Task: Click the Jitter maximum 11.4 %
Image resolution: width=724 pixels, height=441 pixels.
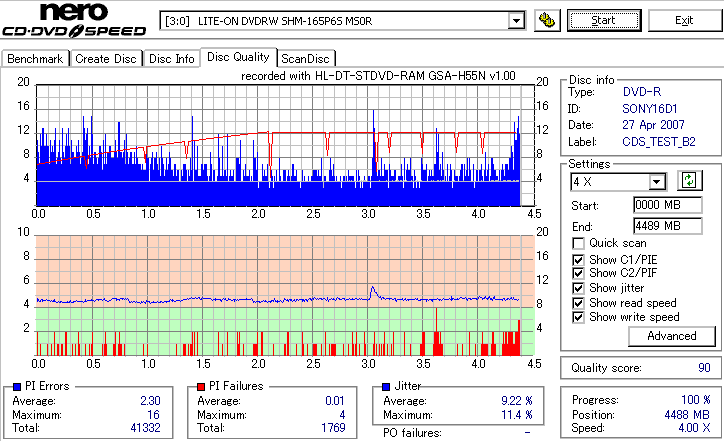Action: pos(517,415)
